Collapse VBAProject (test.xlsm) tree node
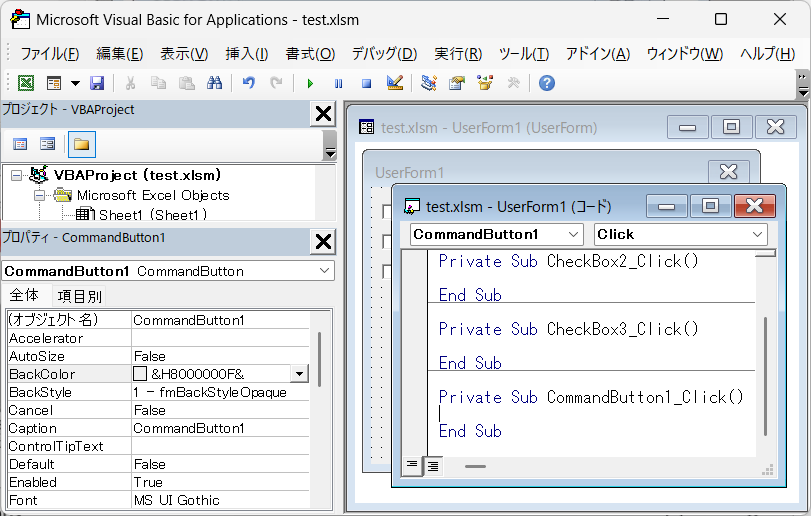The image size is (811, 516). tap(17, 176)
